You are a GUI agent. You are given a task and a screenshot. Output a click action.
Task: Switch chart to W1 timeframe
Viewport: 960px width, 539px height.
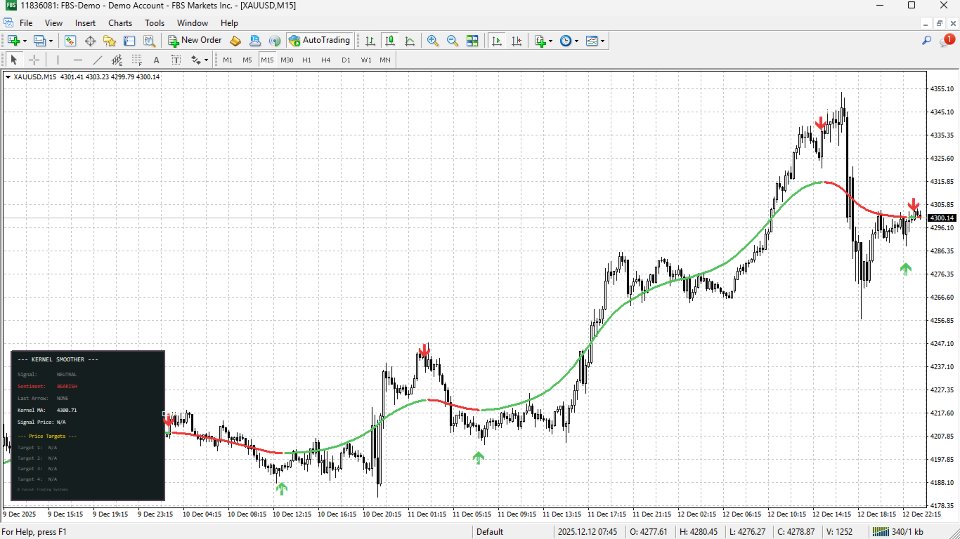(x=366, y=60)
